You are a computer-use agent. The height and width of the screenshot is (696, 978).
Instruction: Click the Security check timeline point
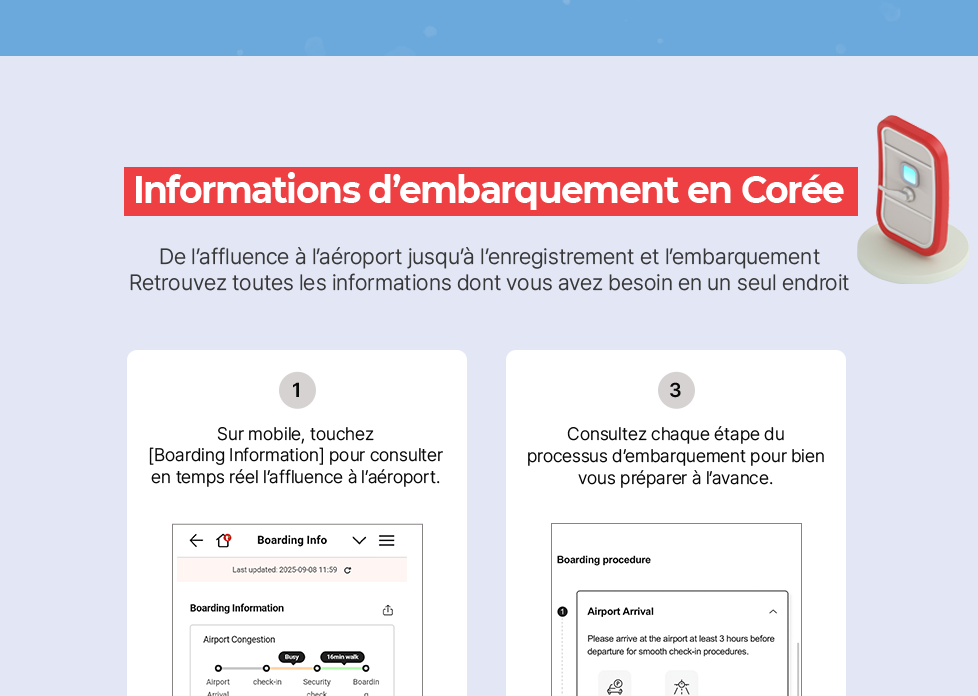coord(317,668)
